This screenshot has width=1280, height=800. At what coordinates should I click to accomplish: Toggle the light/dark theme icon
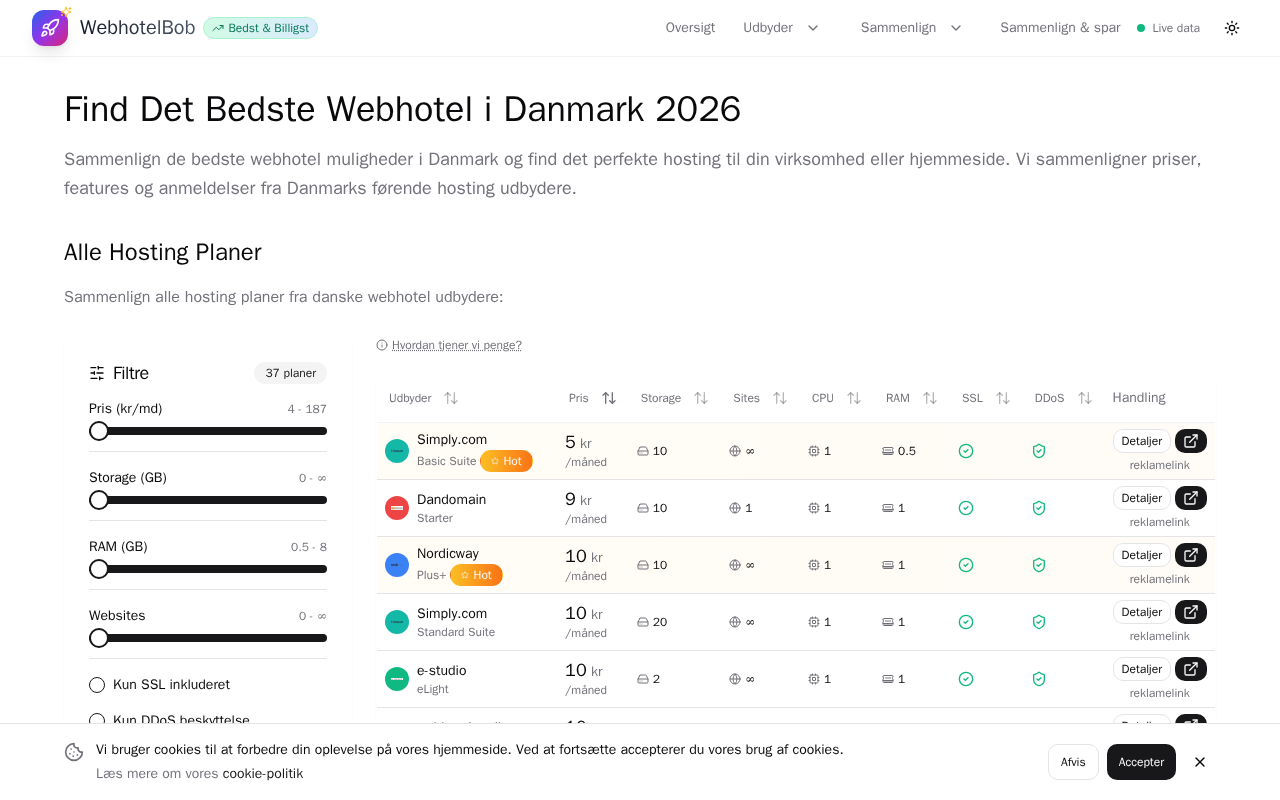click(x=1232, y=28)
